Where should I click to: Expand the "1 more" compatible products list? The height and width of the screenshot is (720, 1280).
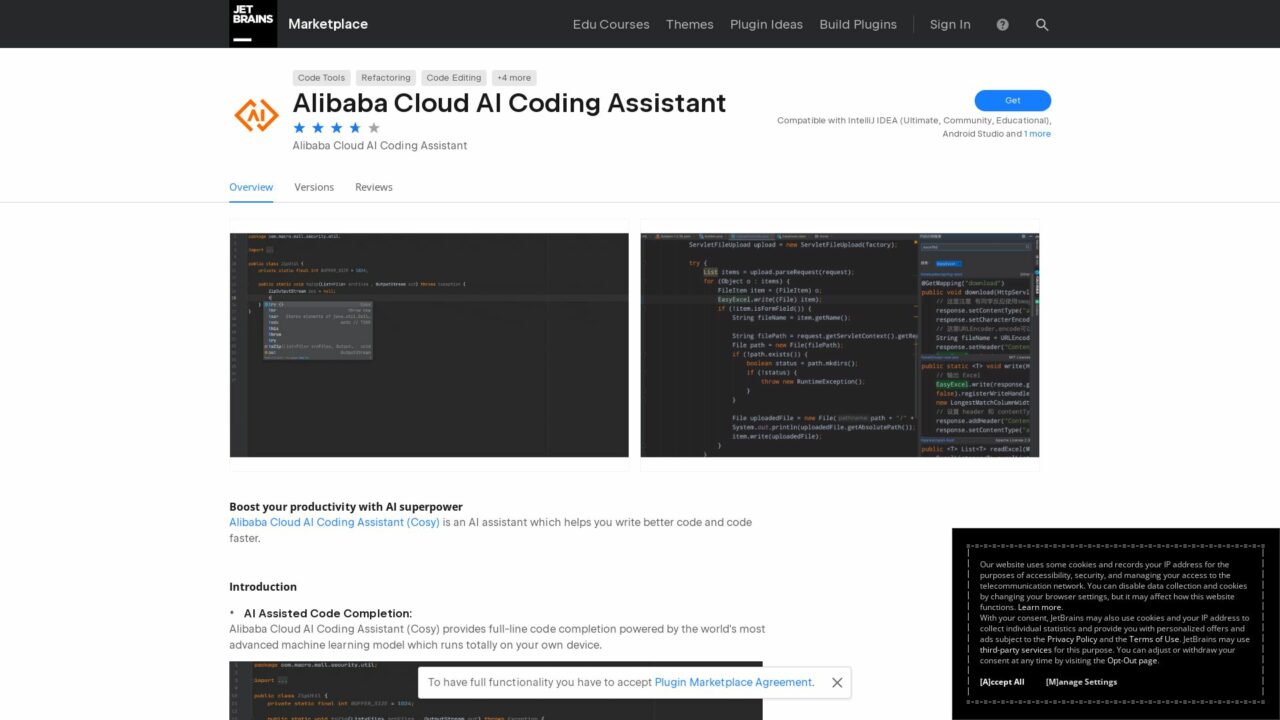pyautogui.click(x=1037, y=133)
